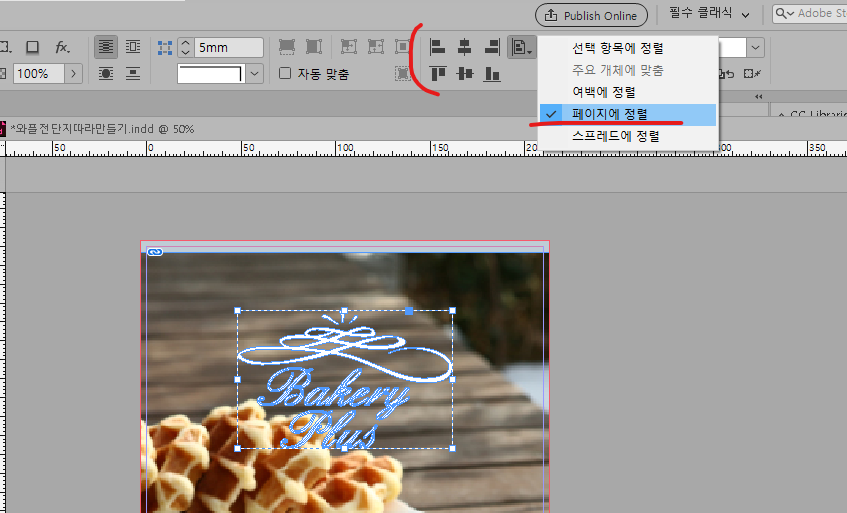Choose 주요 개체에 맞춤 option
Screen dimensions: 847x513
pyautogui.click(x=628, y=70)
